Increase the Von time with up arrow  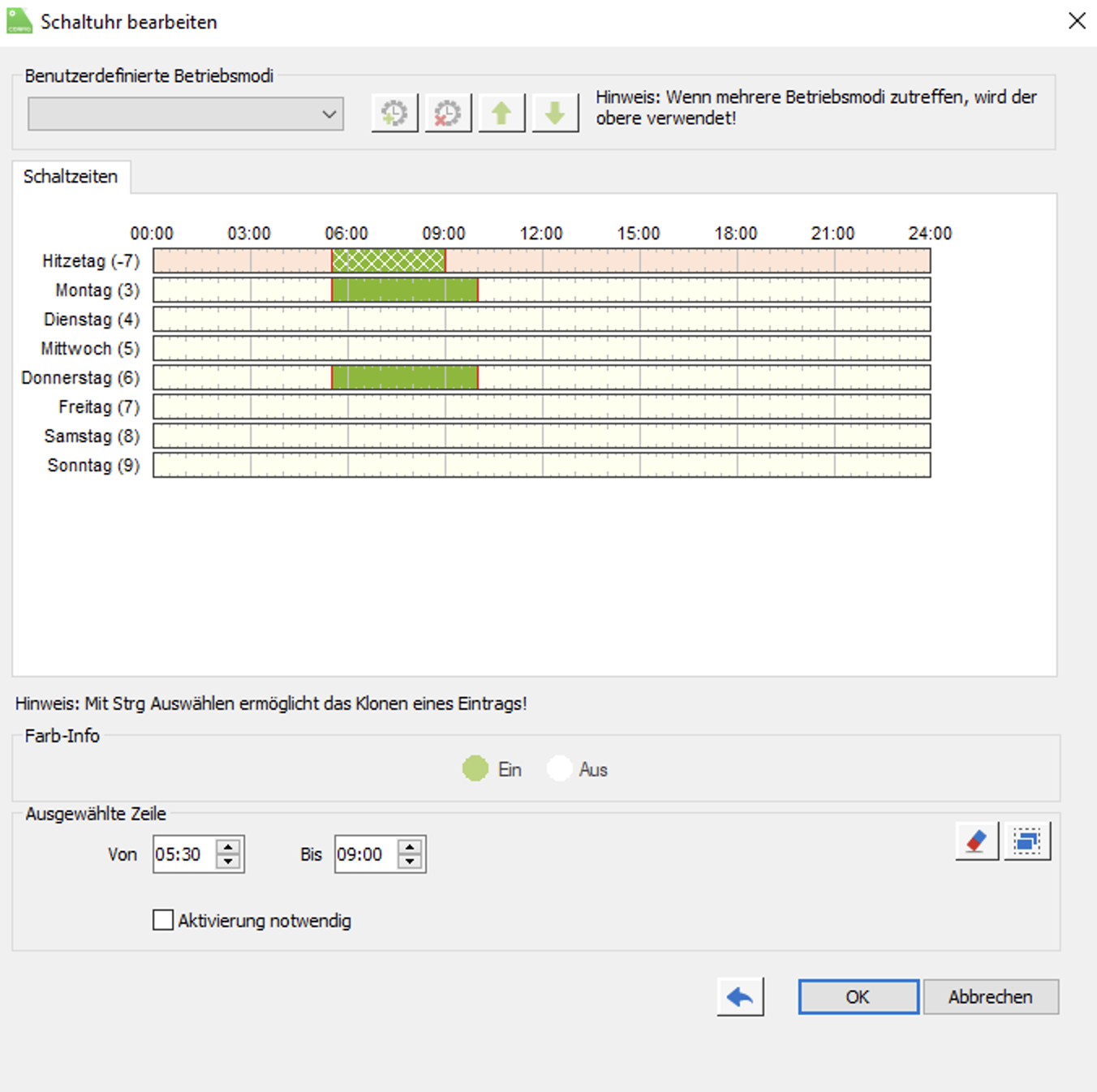coord(229,846)
